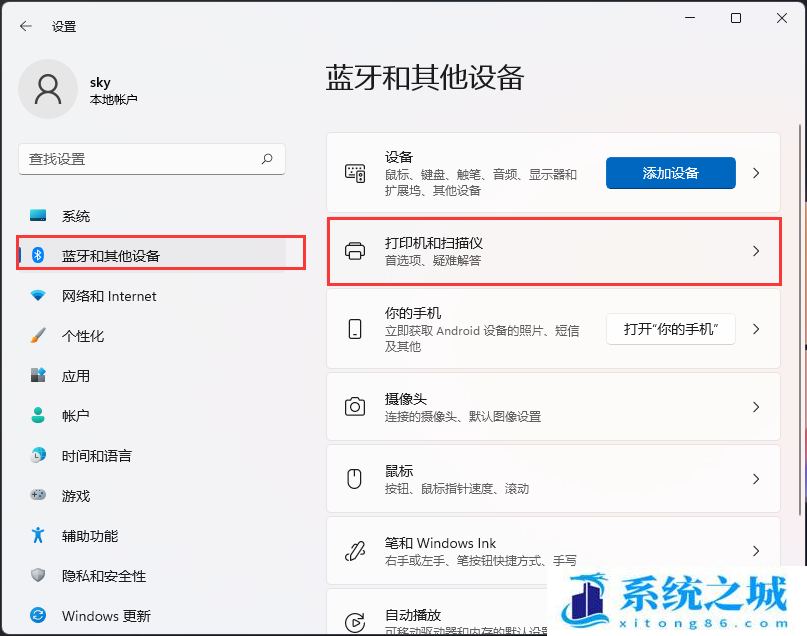Open 辅助功能 settings category
The image size is (807, 636).
(152, 536)
